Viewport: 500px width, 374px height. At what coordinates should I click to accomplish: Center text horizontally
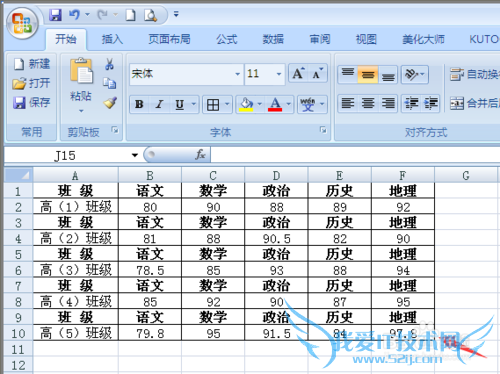(368, 103)
